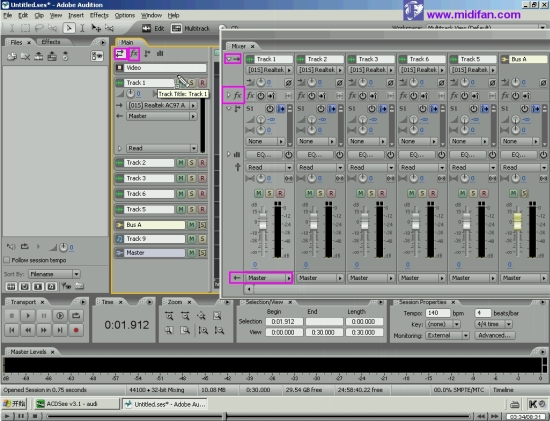The image size is (550, 421).
Task: Show Effects controls in Main panel
Action: tap(134, 54)
